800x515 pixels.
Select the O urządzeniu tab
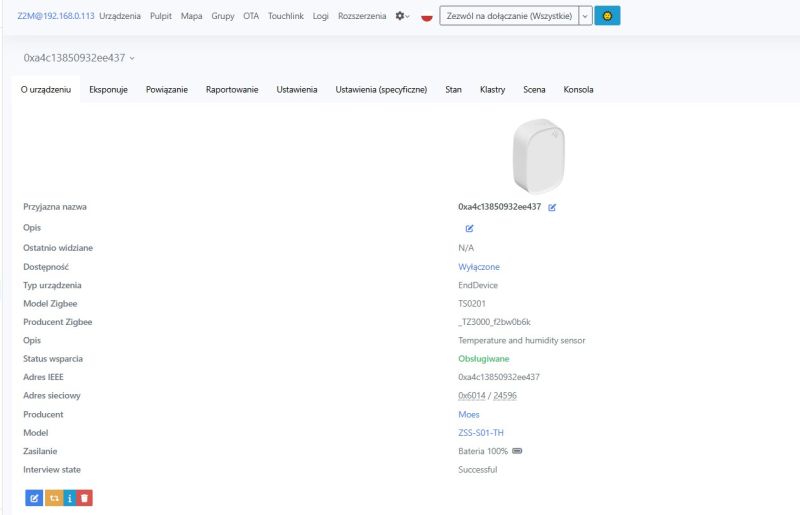click(46, 89)
